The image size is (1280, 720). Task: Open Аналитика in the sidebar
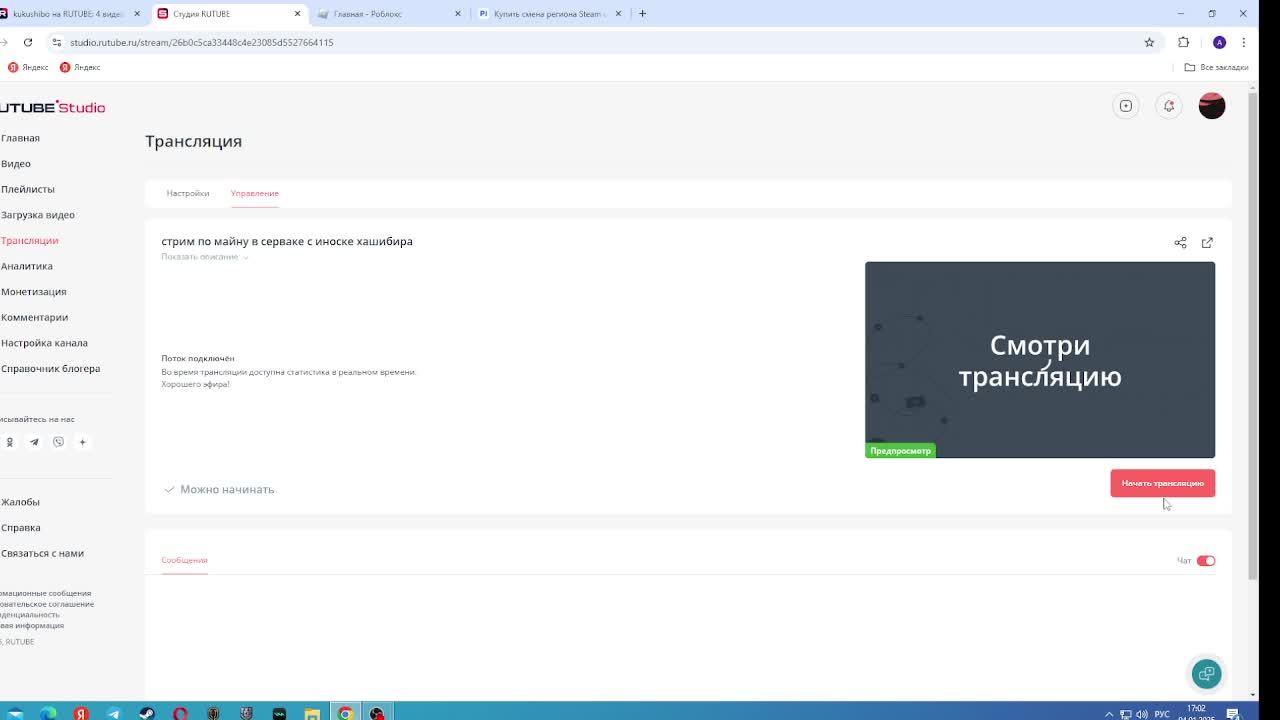[x=26, y=266]
